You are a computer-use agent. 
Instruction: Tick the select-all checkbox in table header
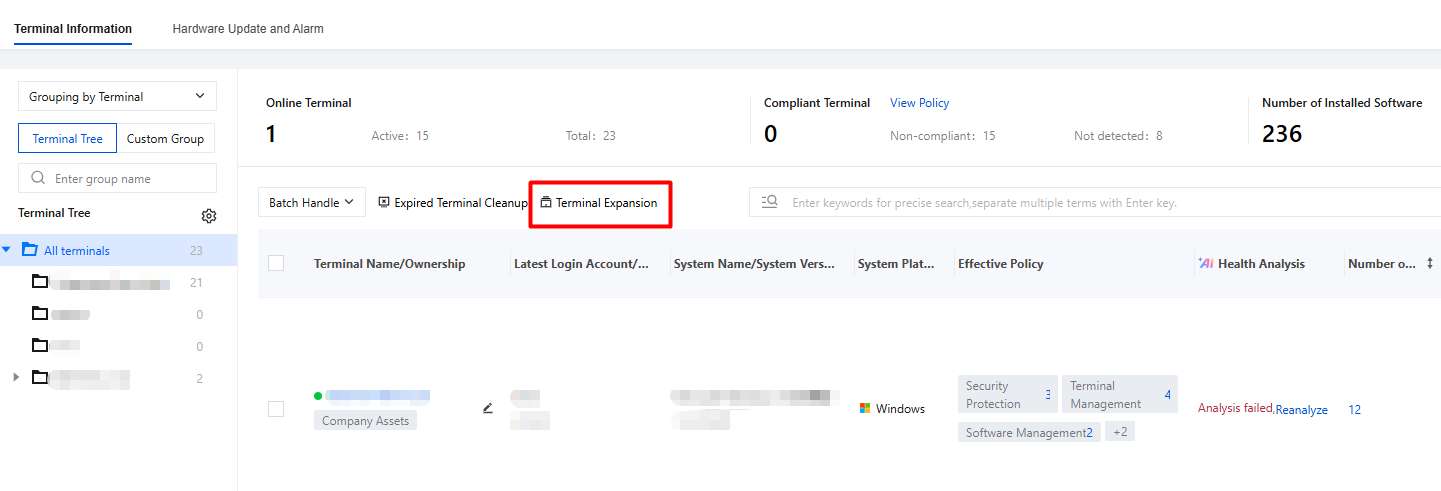pos(276,263)
